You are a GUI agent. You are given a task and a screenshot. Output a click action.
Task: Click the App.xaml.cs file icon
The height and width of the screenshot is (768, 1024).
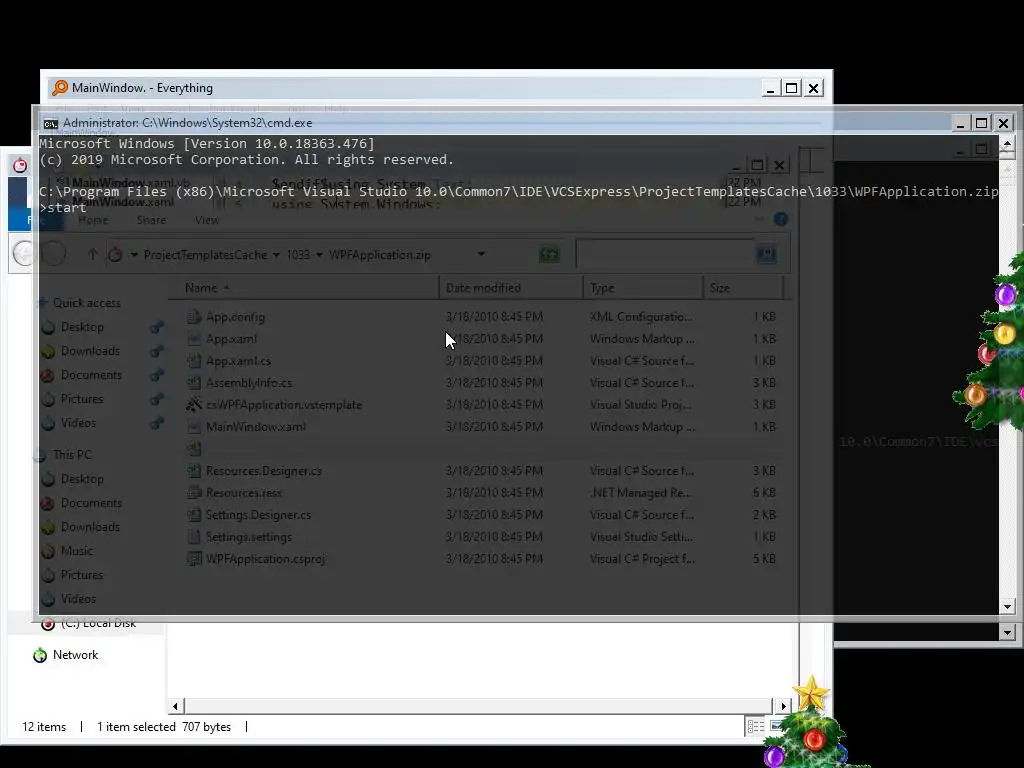point(193,360)
